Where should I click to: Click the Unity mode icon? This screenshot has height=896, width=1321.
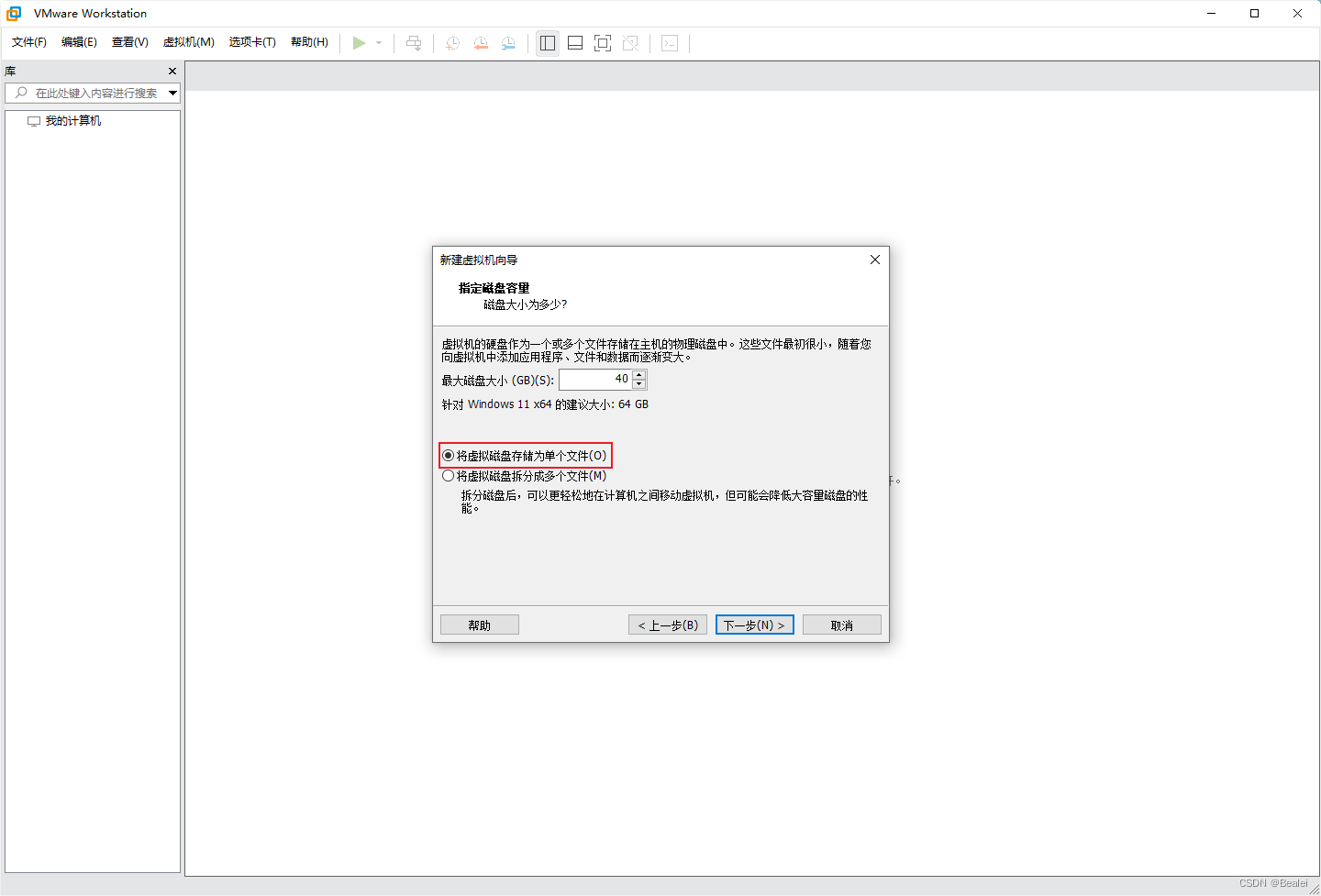click(630, 43)
